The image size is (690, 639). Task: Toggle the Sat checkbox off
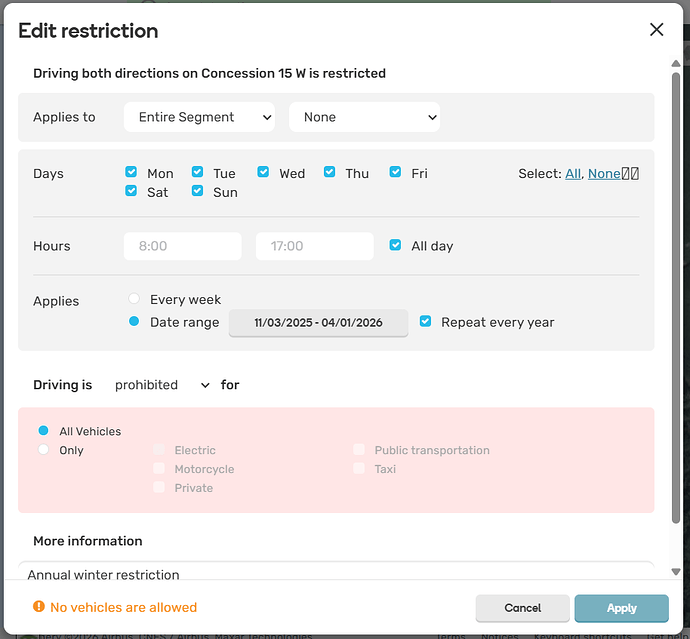tap(131, 191)
